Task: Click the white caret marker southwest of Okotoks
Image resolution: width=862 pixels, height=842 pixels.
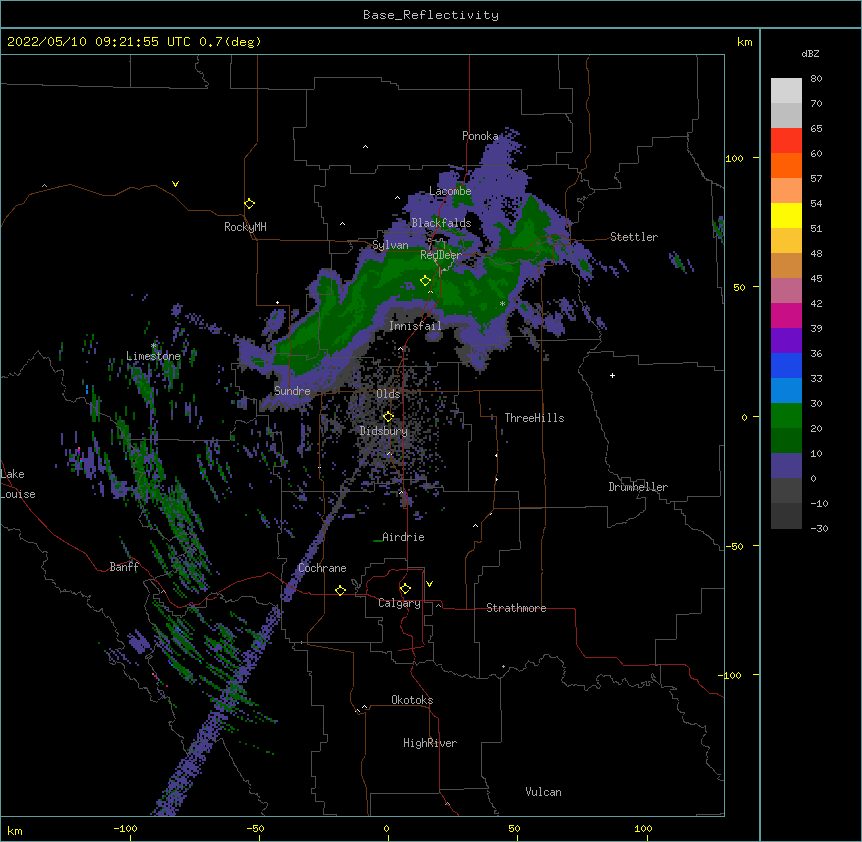Action: (x=364, y=707)
